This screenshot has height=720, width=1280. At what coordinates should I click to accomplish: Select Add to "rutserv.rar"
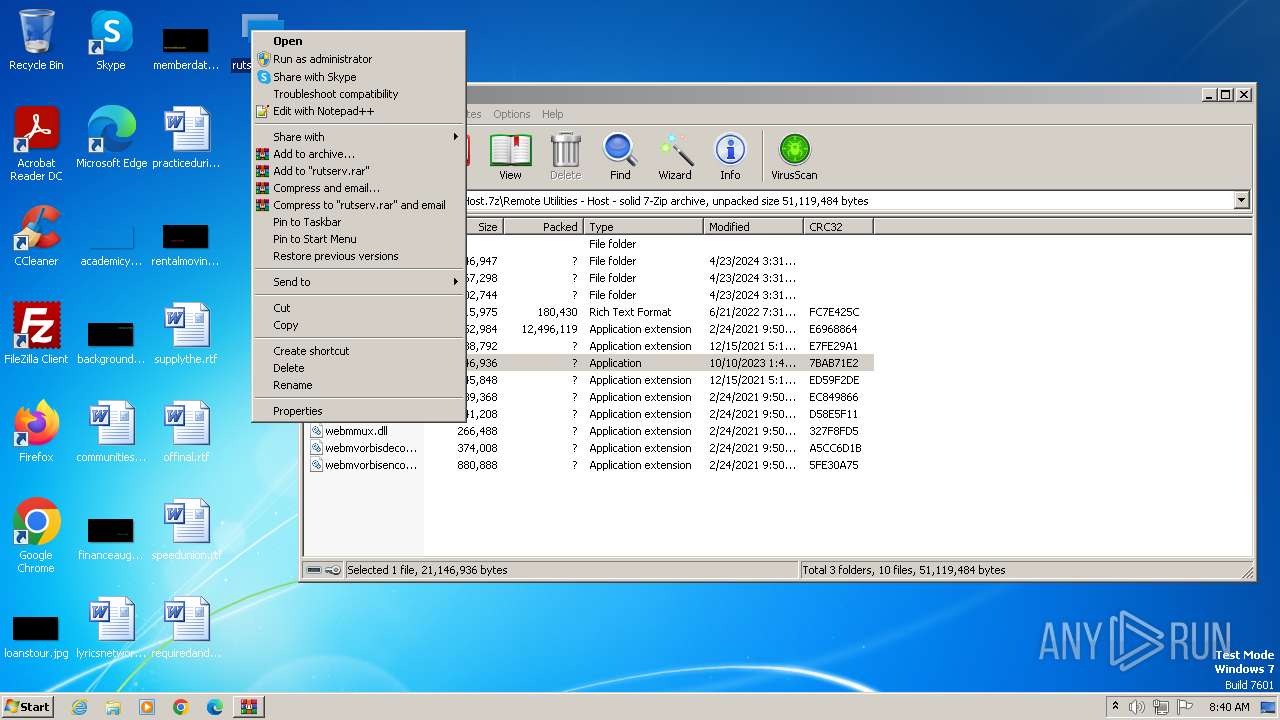coord(359,171)
